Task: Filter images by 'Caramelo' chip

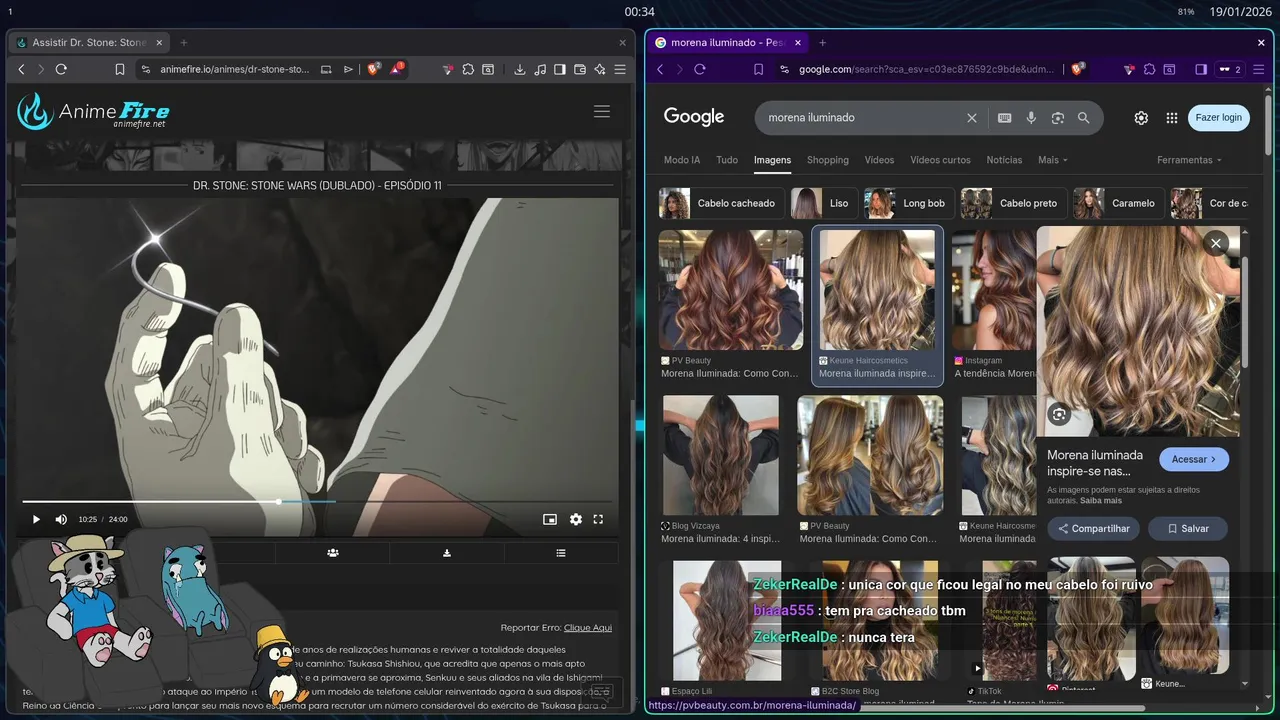Action: click(x=1118, y=203)
